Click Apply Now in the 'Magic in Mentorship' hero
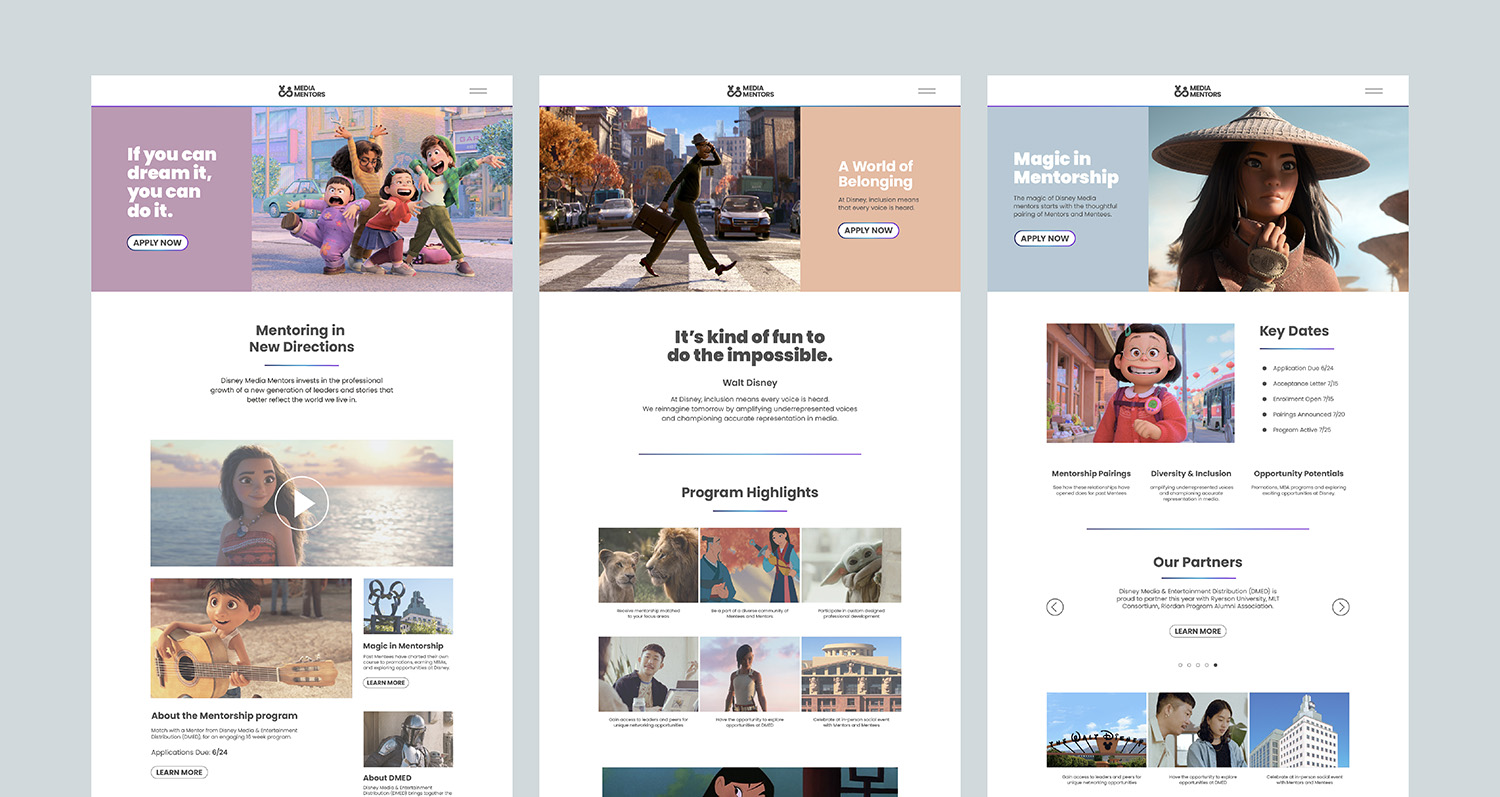Image resolution: width=1500 pixels, height=797 pixels. tap(1045, 239)
